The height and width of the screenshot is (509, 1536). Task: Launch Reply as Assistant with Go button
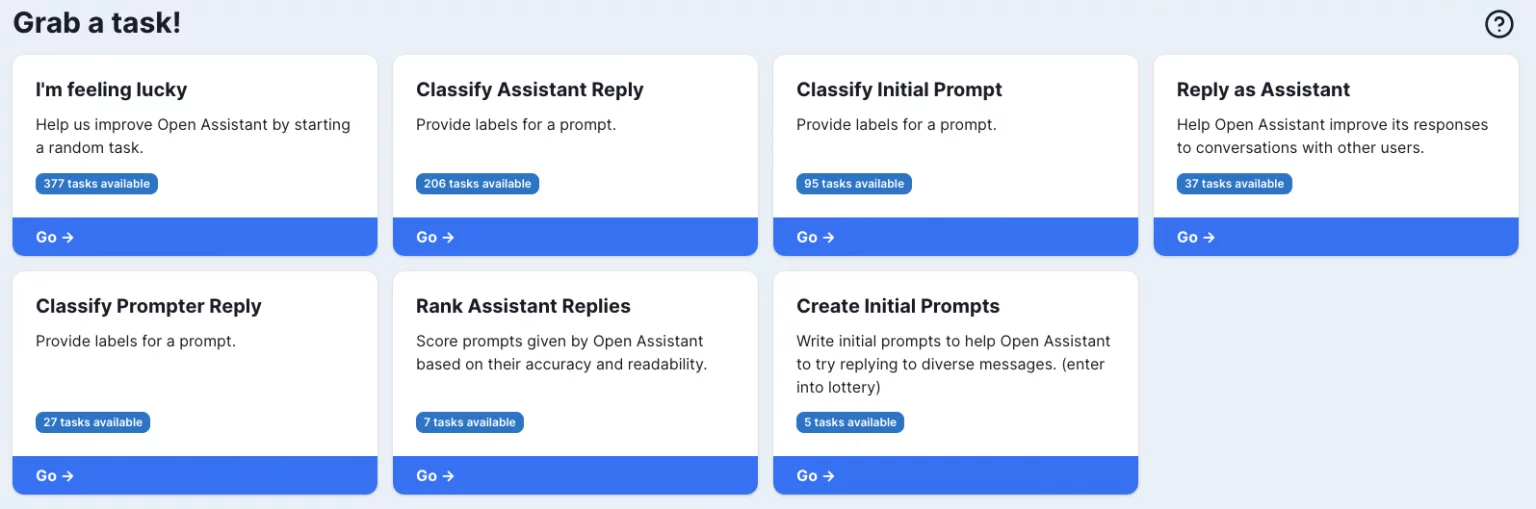pos(1336,237)
